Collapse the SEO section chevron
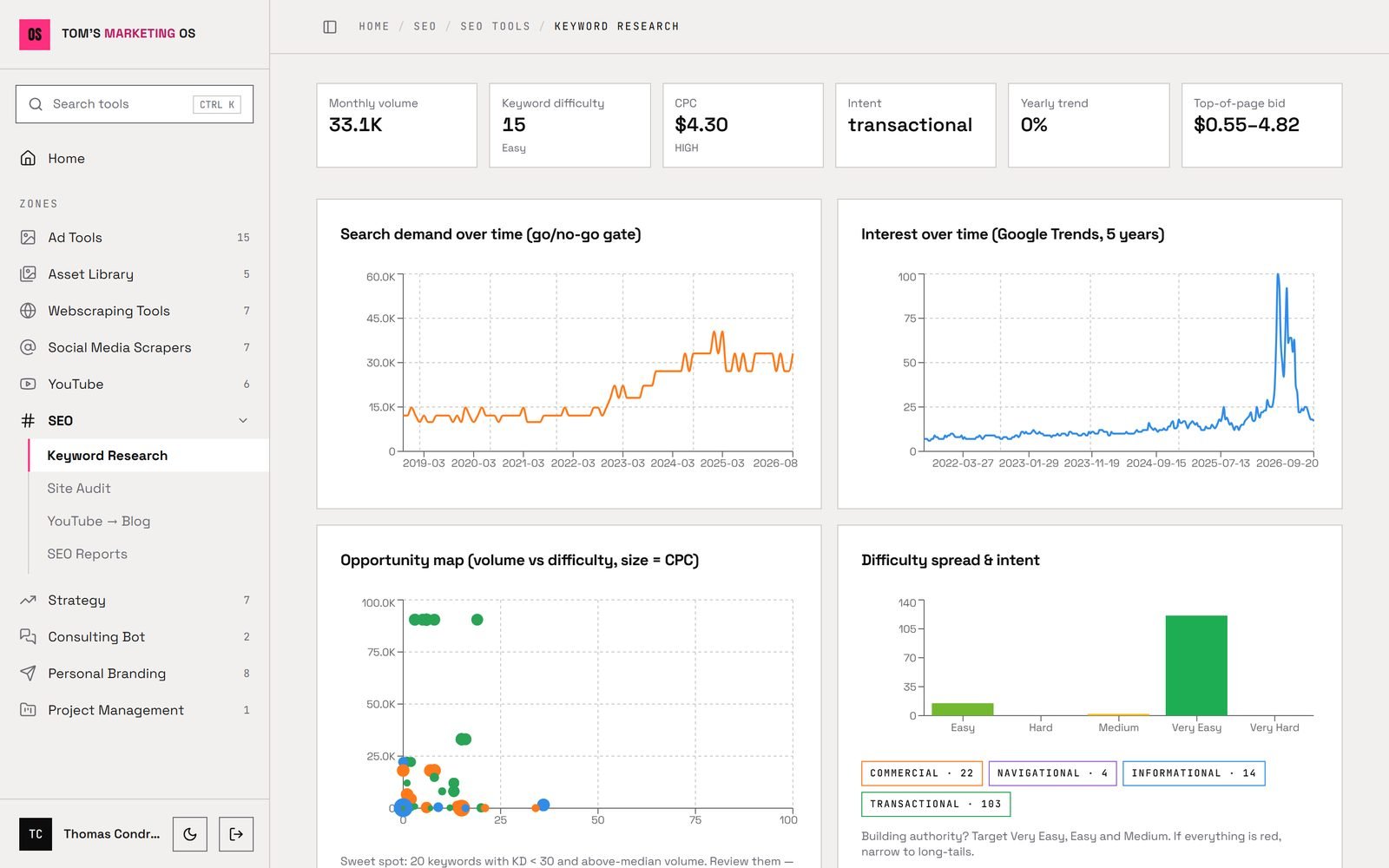Image resolution: width=1389 pixels, height=868 pixels. (243, 420)
